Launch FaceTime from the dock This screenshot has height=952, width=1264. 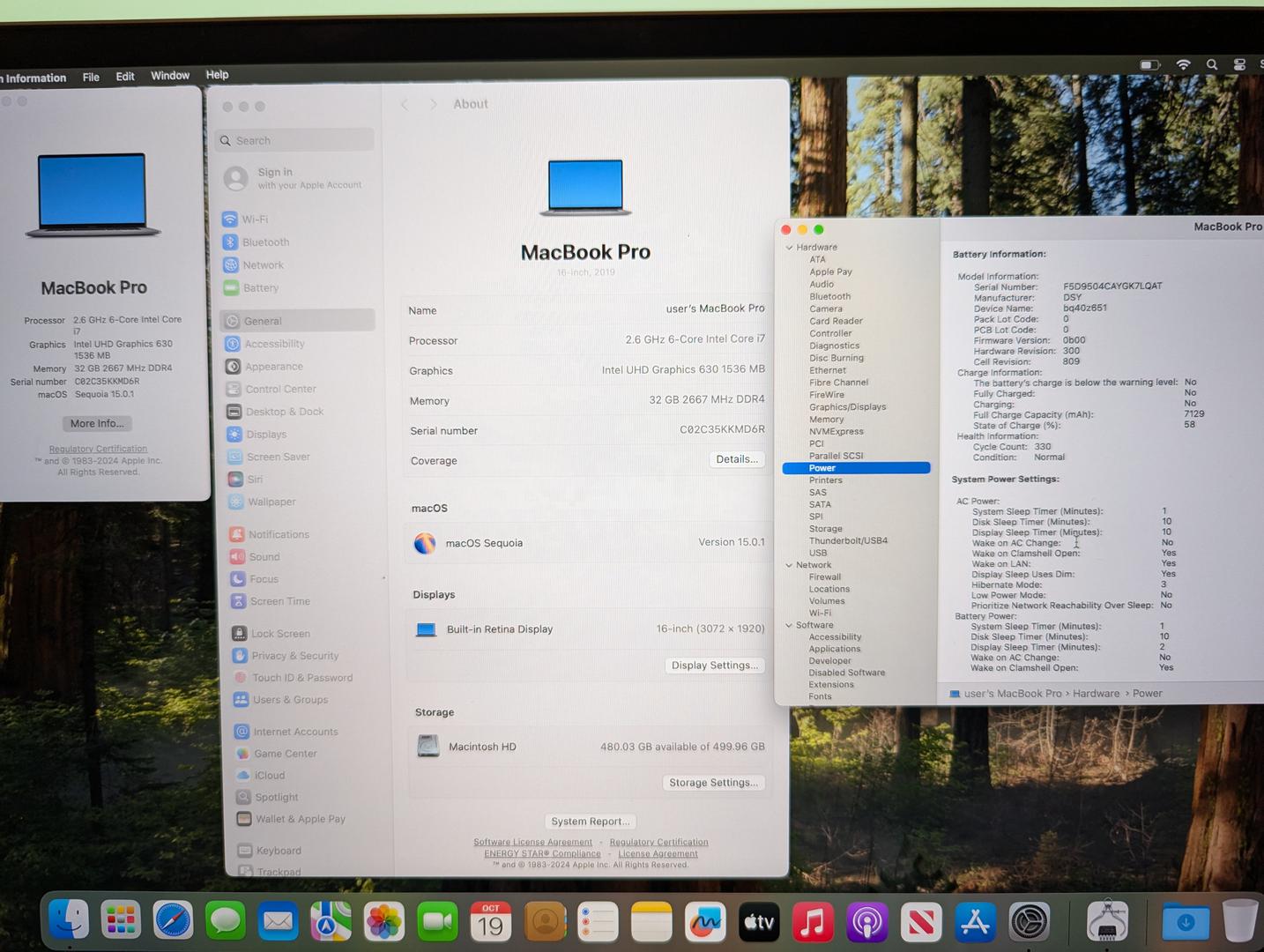pos(437,922)
